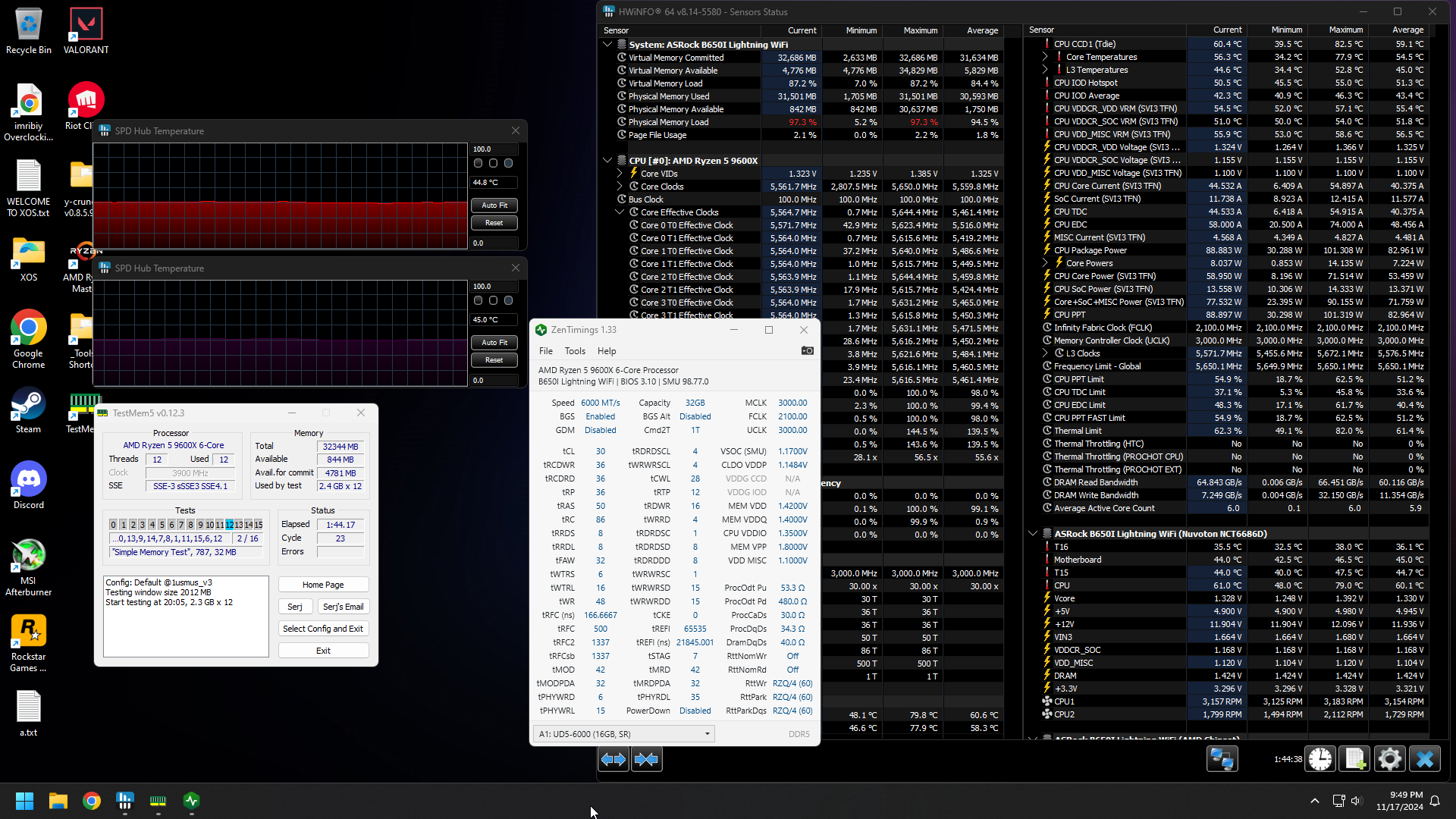Select middle circle option in 44.8 °C graph

pyautogui.click(x=493, y=163)
